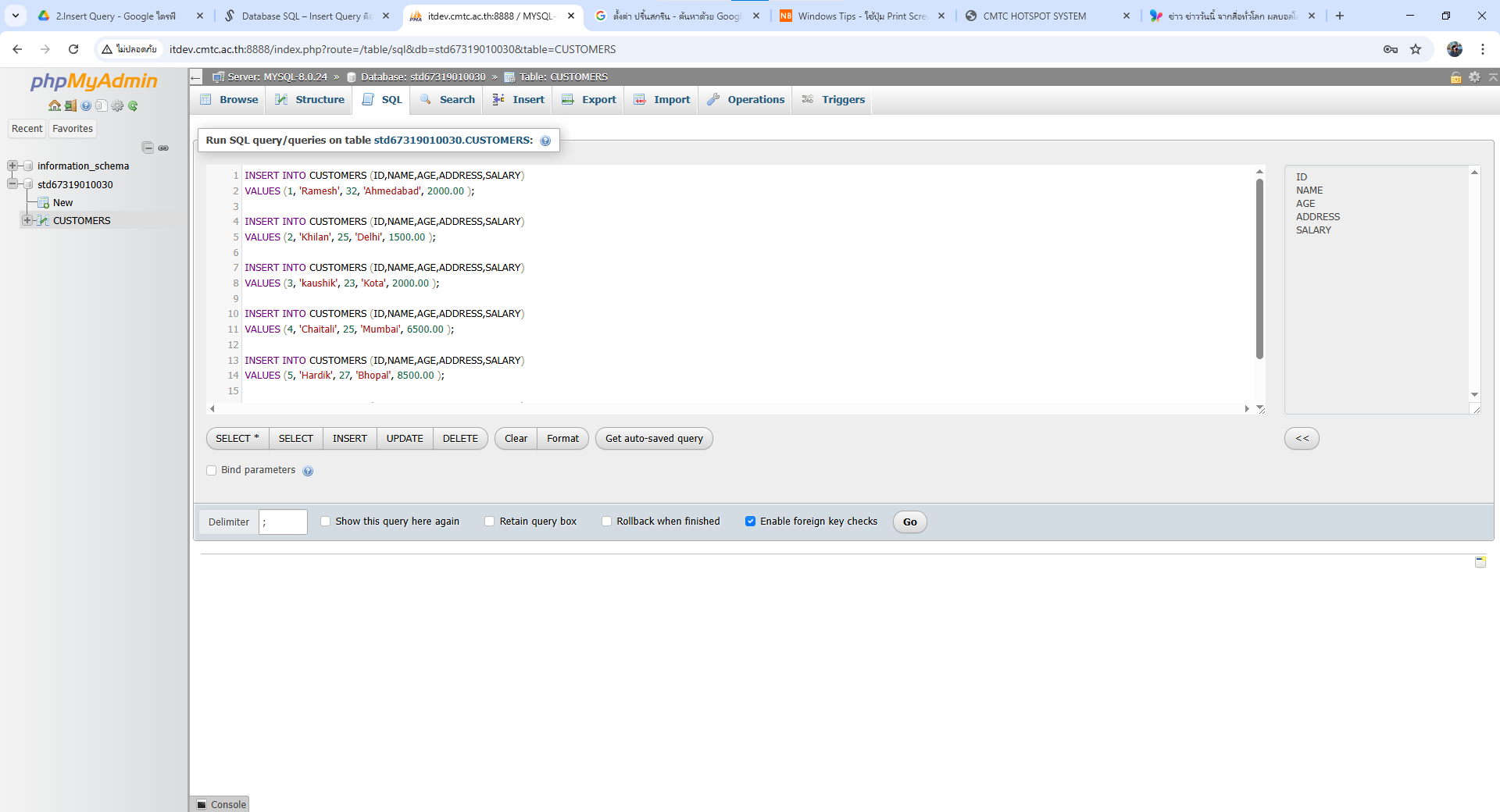Click the SQL query help question icon

(x=545, y=141)
